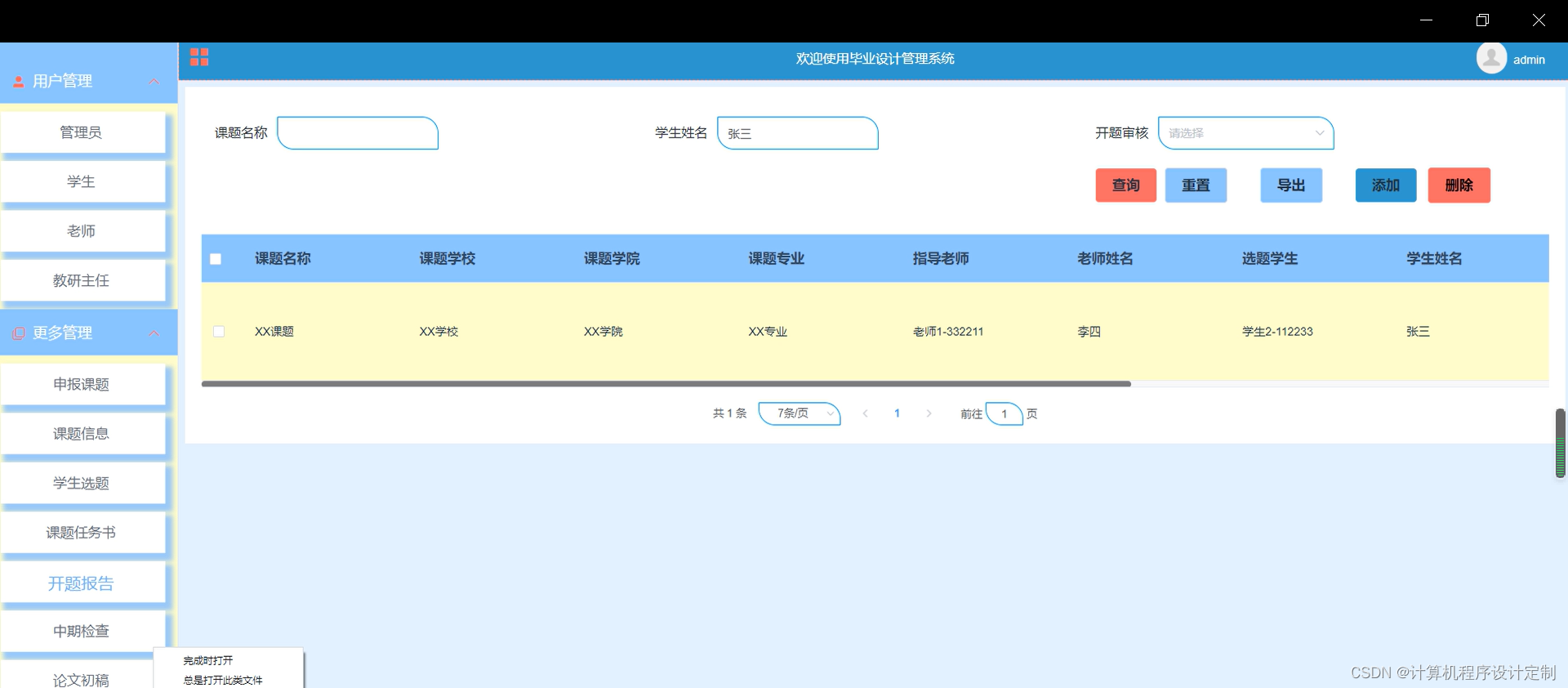The height and width of the screenshot is (688, 1568).
Task: Collapse the 更多管理 section chevron
Action: click(154, 333)
